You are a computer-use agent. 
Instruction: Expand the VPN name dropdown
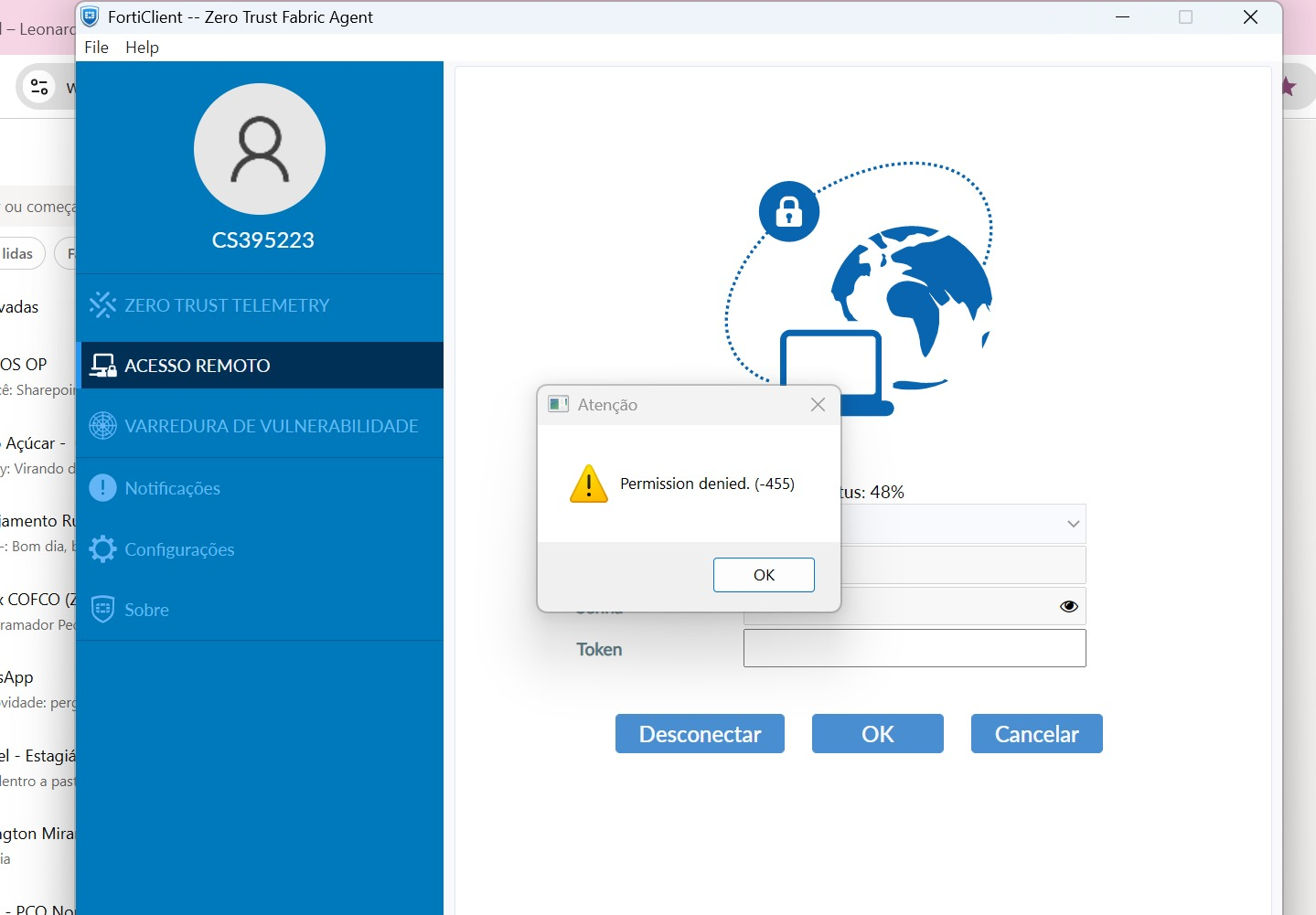tap(1074, 524)
